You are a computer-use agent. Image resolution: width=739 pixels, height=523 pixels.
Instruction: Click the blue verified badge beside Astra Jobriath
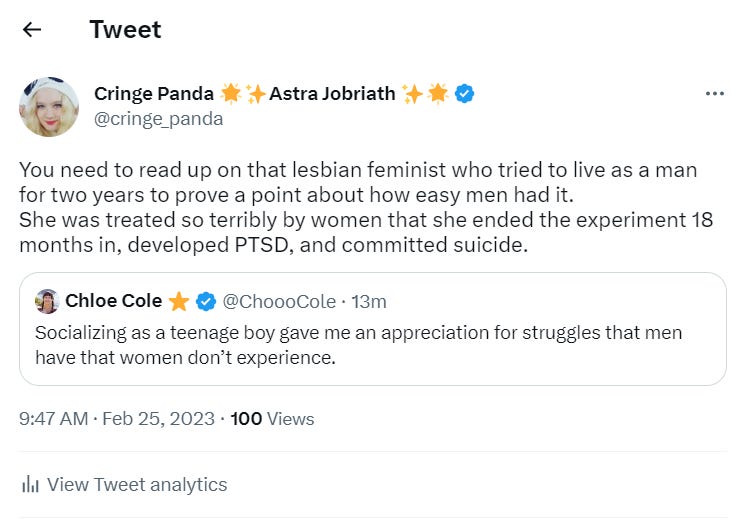click(x=465, y=94)
